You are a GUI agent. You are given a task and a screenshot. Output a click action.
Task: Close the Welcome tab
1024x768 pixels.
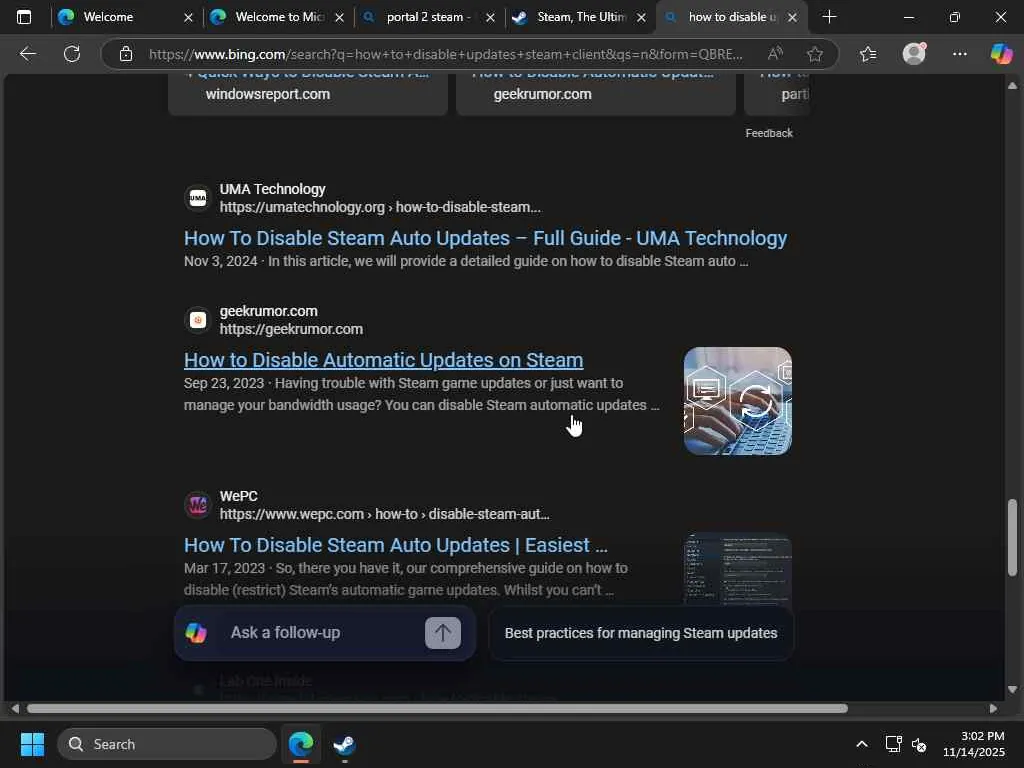pyautogui.click(x=188, y=18)
